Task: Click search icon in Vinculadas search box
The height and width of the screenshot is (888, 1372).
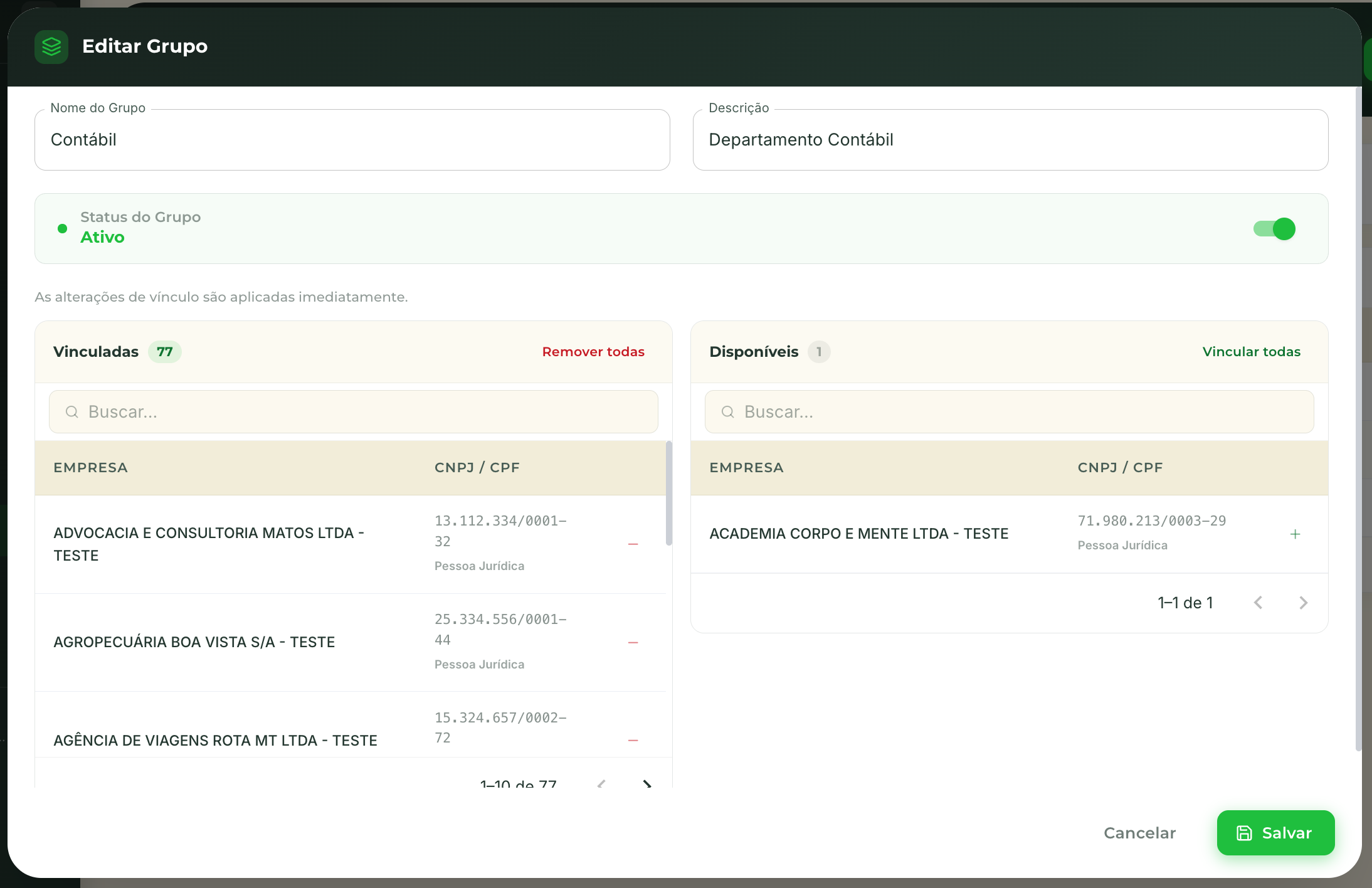Action: click(72, 411)
